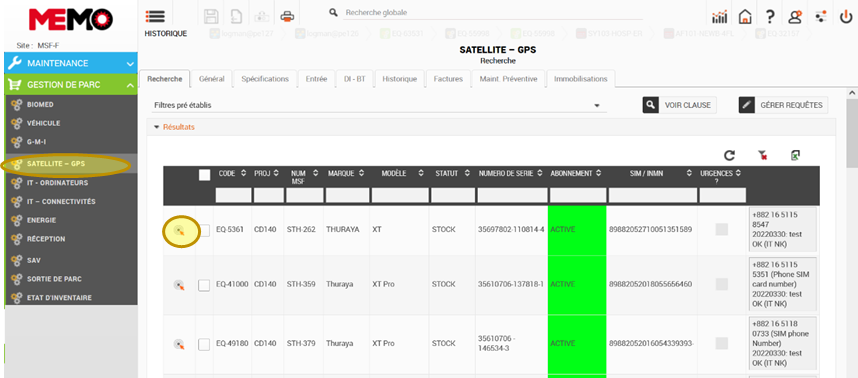
Task: Switch to the Maint. Préventive tab
Action: click(x=508, y=79)
